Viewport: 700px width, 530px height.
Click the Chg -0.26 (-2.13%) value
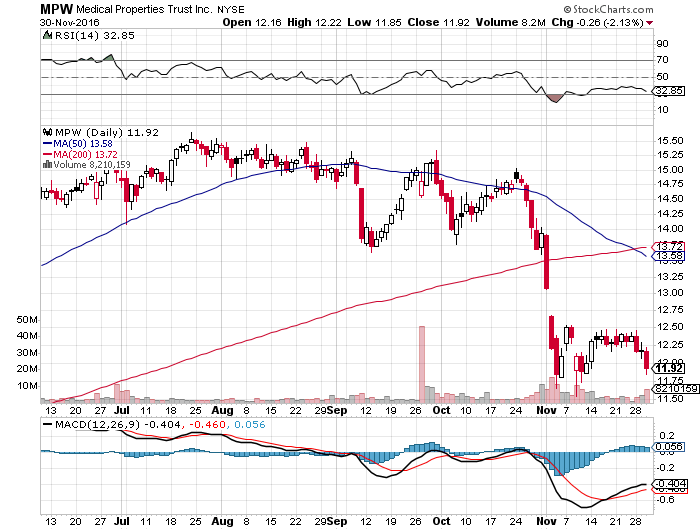[x=597, y=22]
